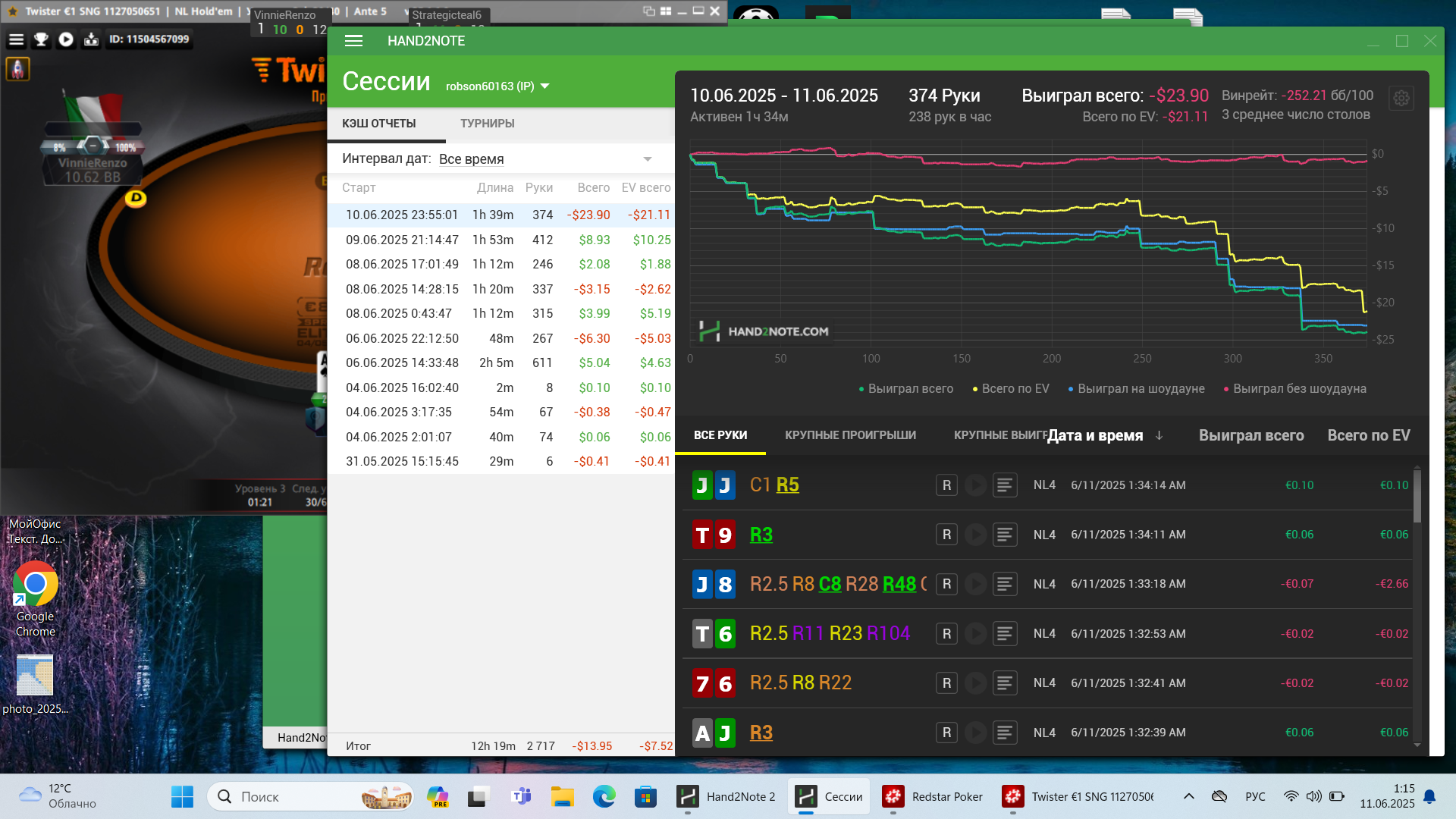Sort hands by 'Выиграл всего' column header
Screen dimensions: 1456x819
point(1251,435)
